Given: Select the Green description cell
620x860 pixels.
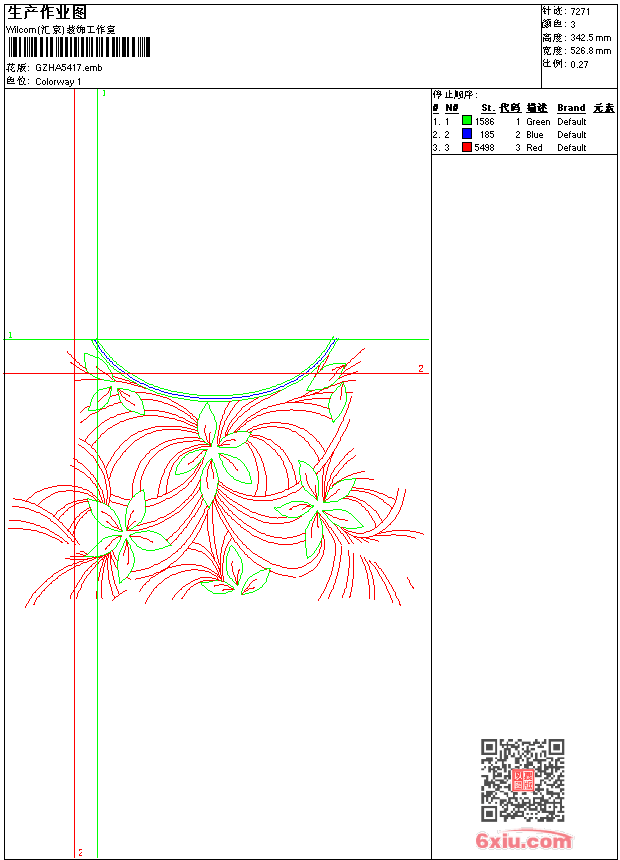Looking at the screenshot, I should tap(538, 122).
